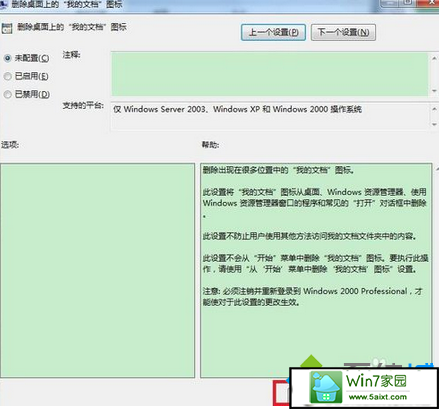Click the policy setting icon beside the heading
Screen dimensions: 439x409
click(x=7, y=28)
